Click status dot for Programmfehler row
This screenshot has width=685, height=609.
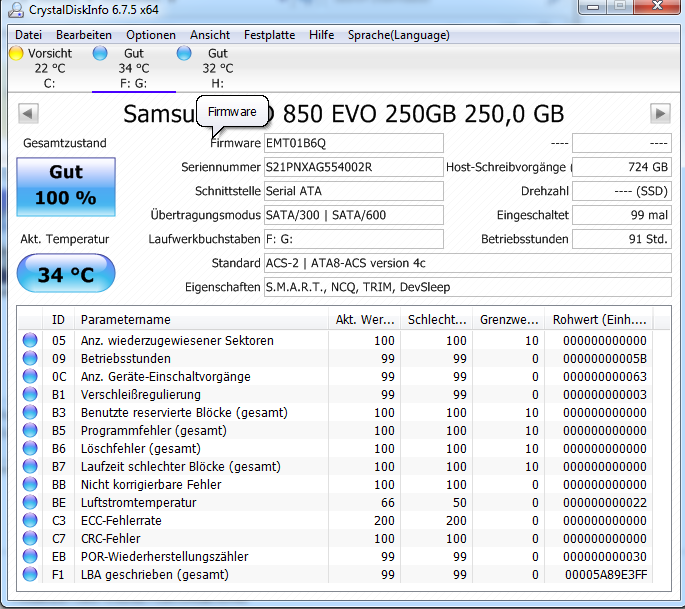[30, 430]
